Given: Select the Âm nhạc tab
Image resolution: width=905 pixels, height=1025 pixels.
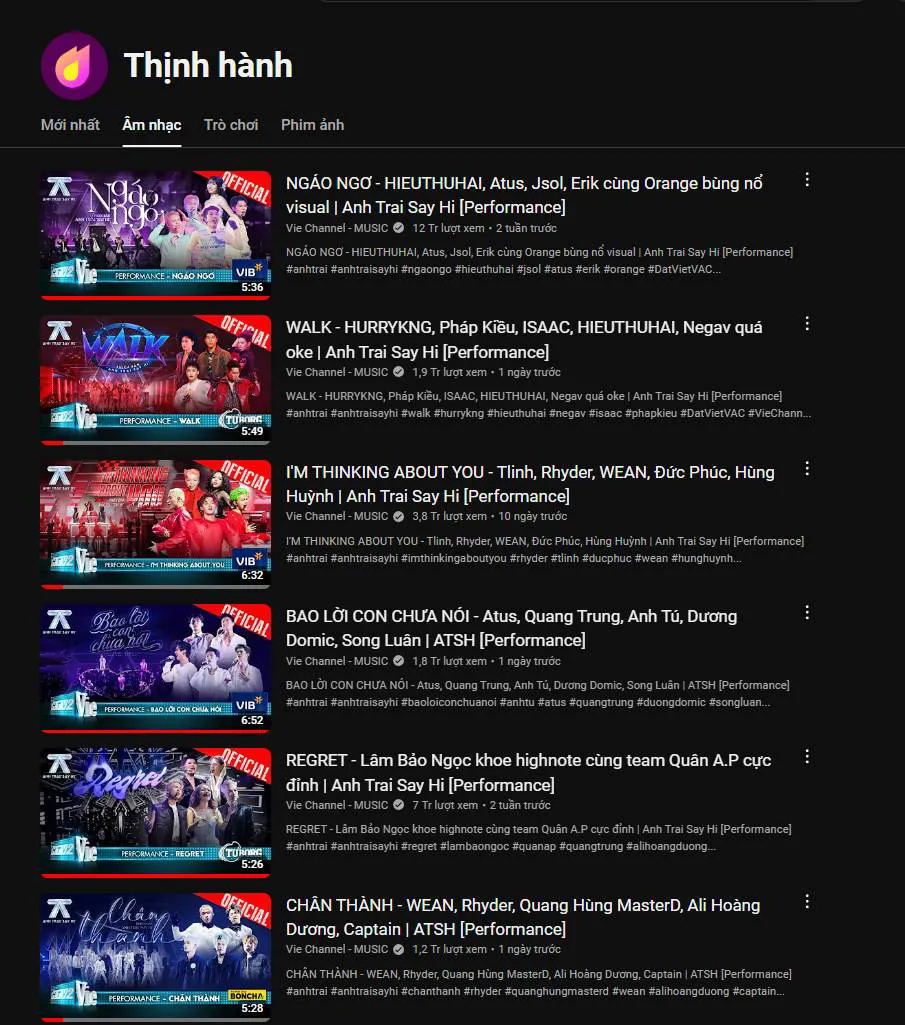Looking at the screenshot, I should click(152, 125).
